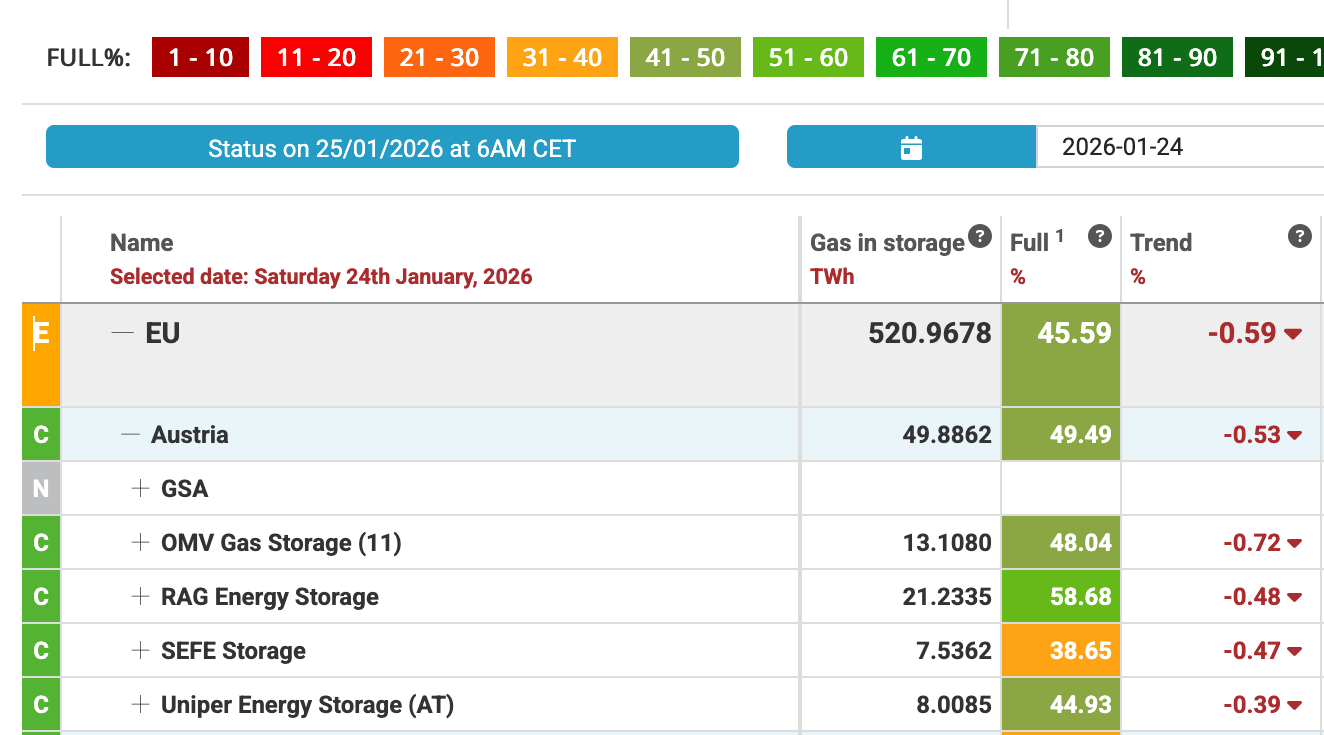Image resolution: width=1324 pixels, height=735 pixels.
Task: Expand the SEFE Storage row
Action: click(x=140, y=651)
